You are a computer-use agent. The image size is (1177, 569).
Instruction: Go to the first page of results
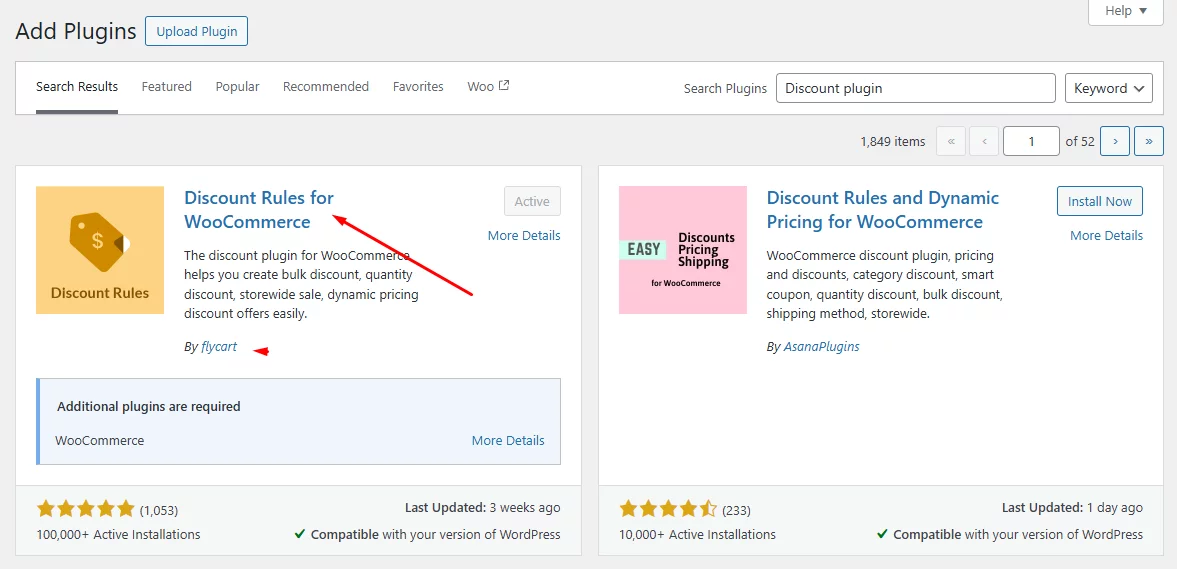(x=951, y=141)
